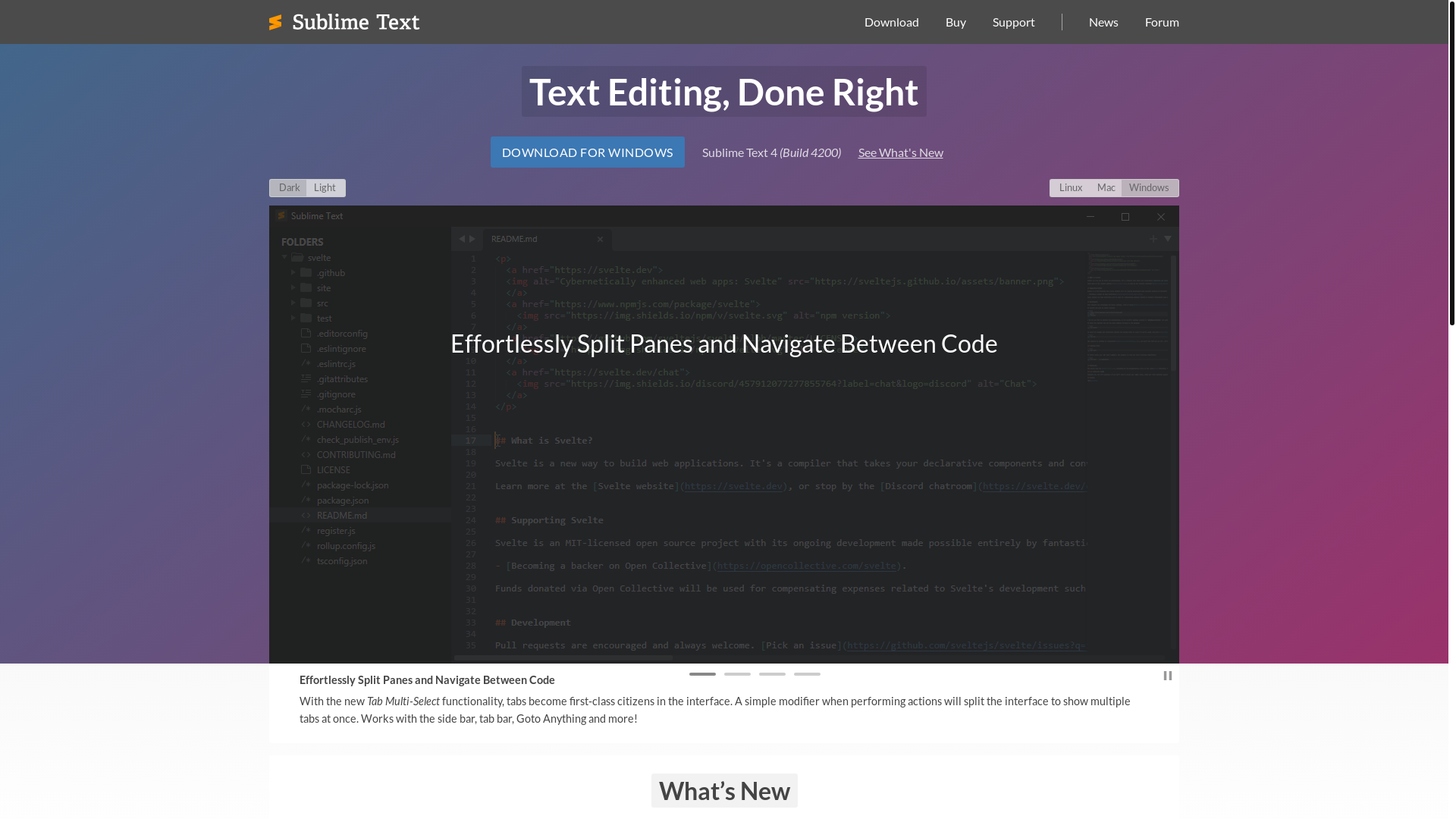Click the Sublime Text icon in the editor title bar
This screenshot has width=1456, height=819.
(281, 216)
